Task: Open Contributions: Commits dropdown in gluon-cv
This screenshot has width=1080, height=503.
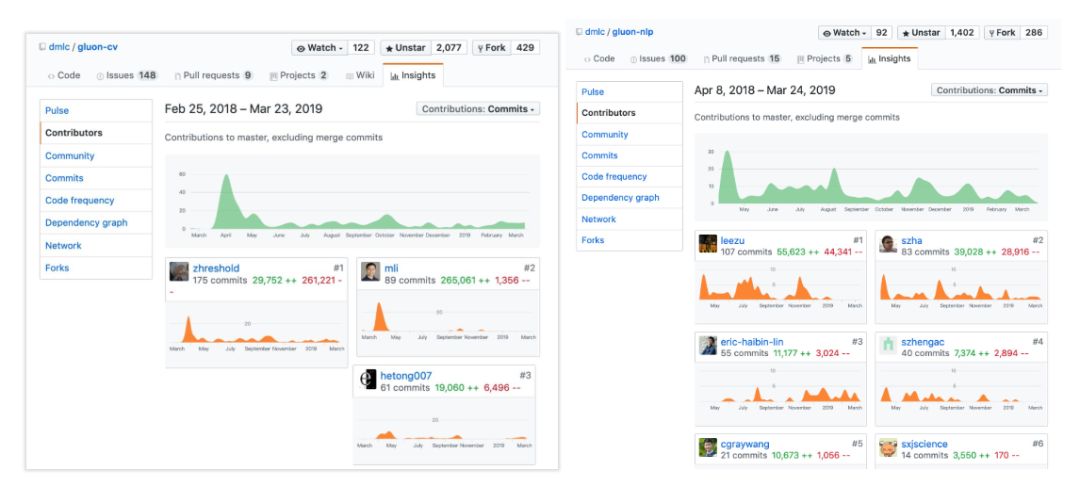Action: tap(478, 109)
